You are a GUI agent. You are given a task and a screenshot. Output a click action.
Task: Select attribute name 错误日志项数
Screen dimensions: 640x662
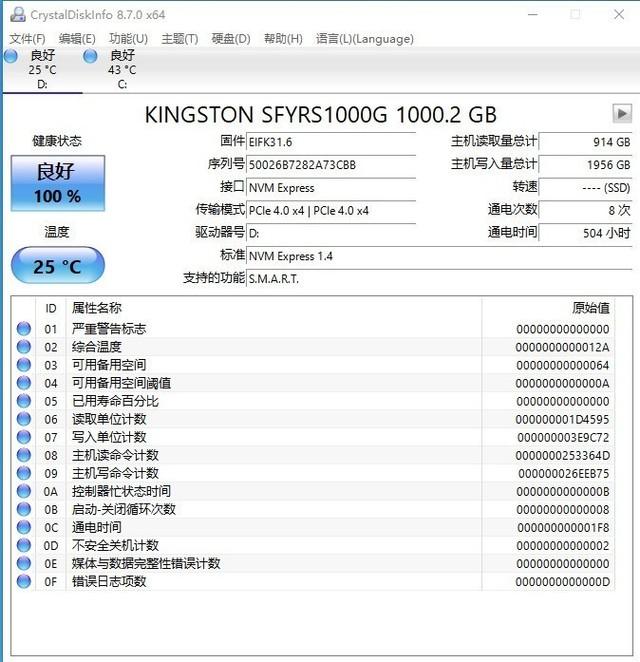click(x=109, y=581)
